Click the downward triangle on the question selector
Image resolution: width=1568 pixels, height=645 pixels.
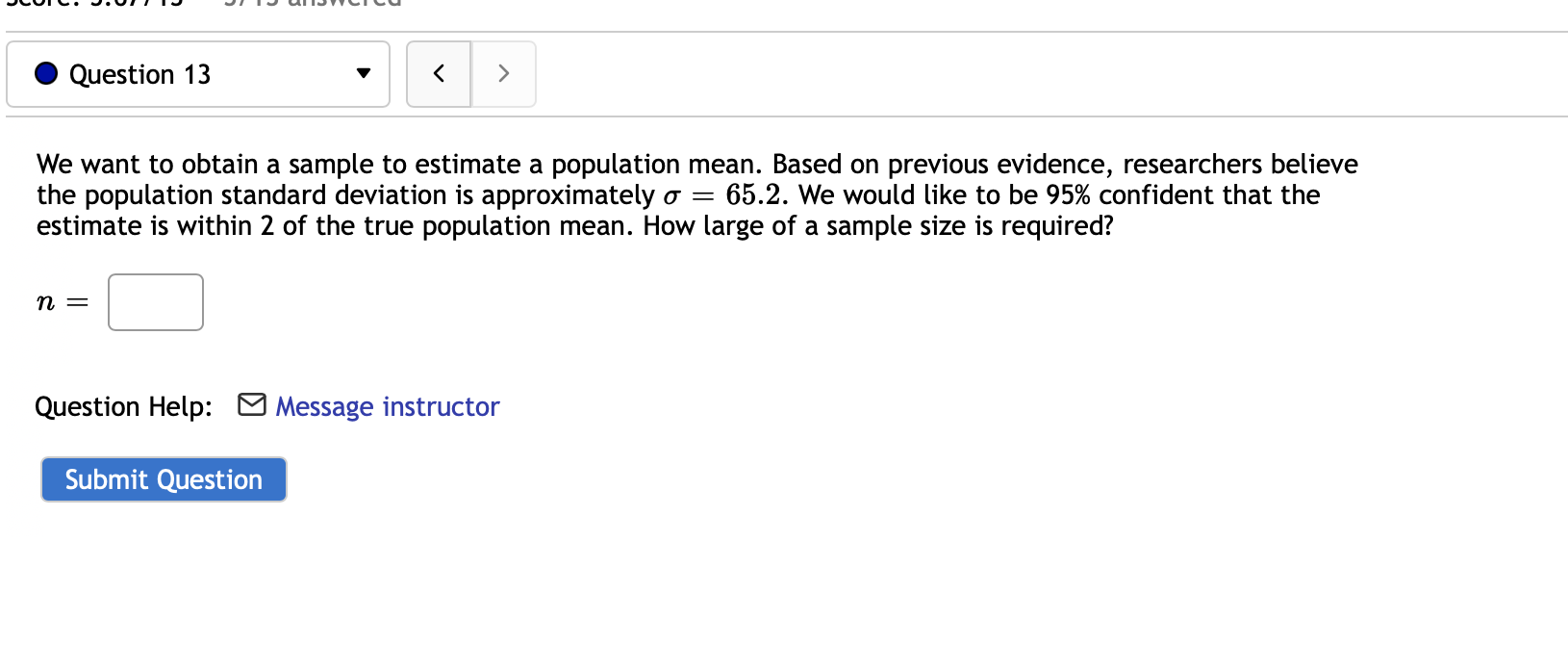(364, 73)
